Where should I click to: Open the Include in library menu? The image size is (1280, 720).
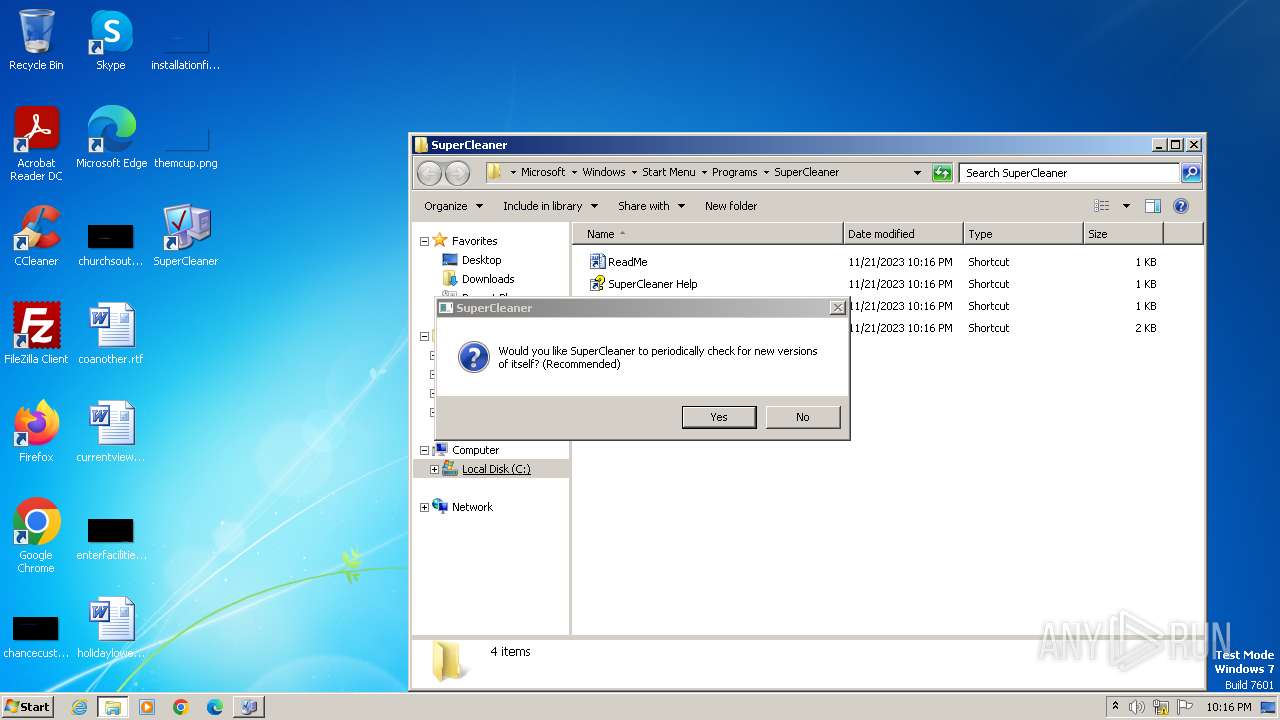[550, 206]
